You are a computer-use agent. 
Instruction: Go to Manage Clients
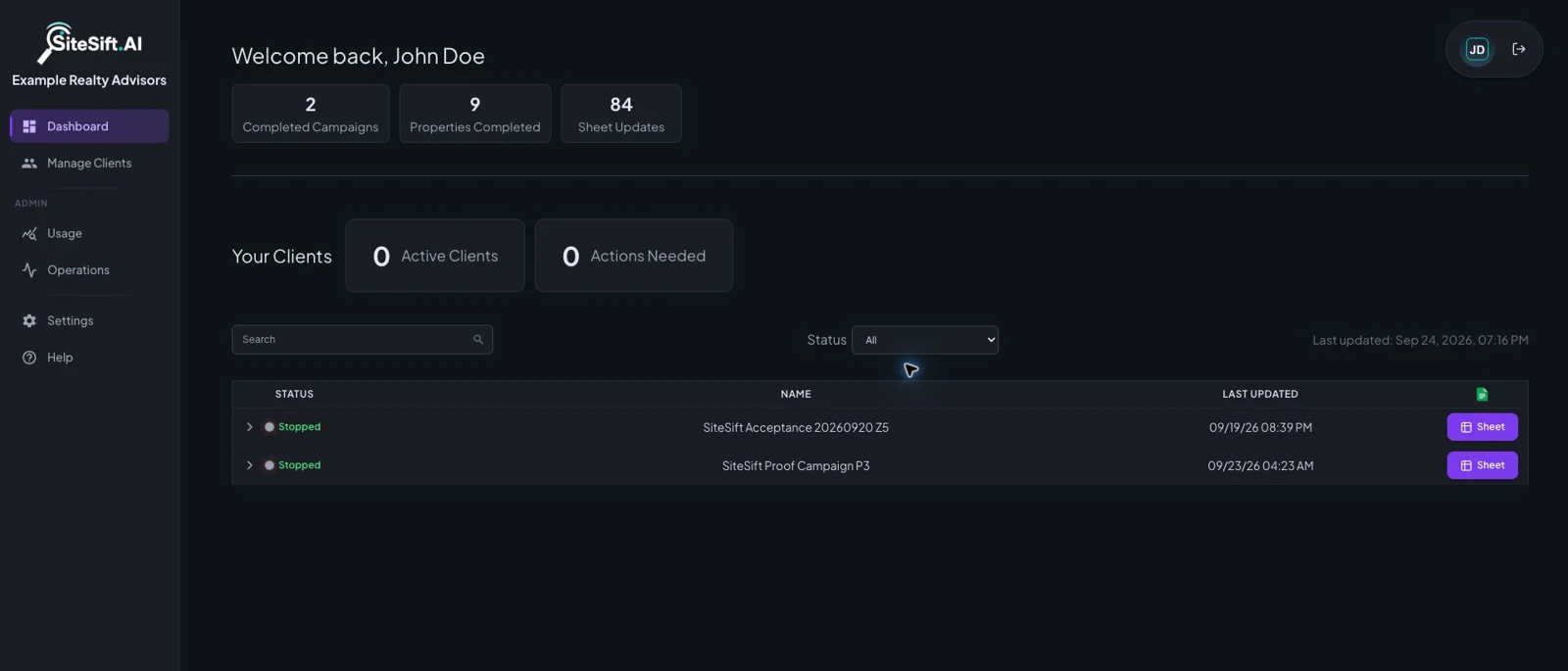coord(89,164)
